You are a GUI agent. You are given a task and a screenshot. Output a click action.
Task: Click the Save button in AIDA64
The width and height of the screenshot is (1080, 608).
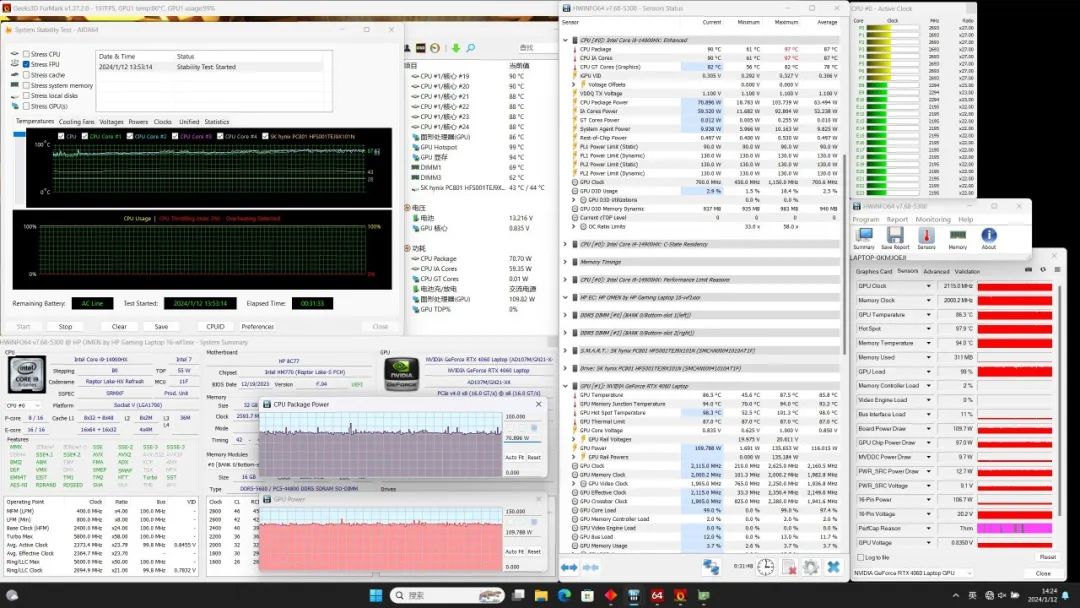point(161,326)
